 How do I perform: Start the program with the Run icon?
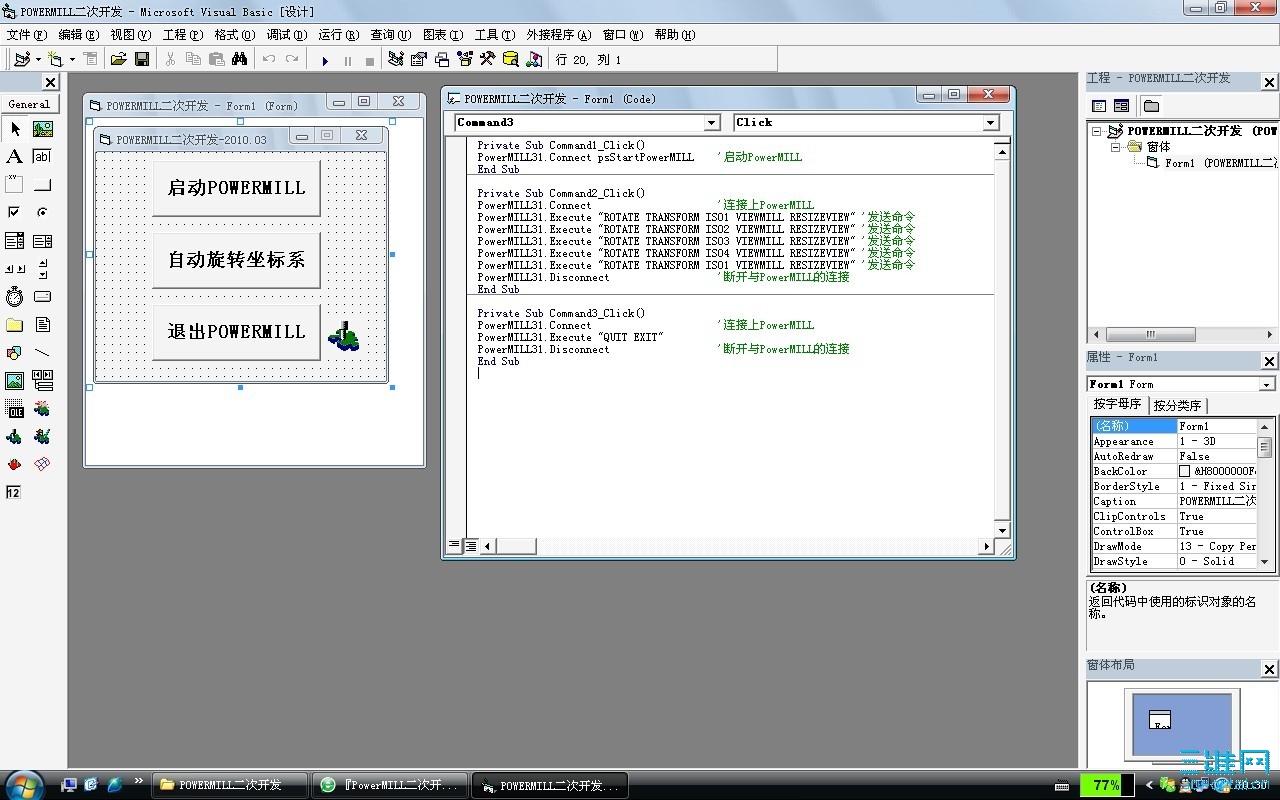325,61
